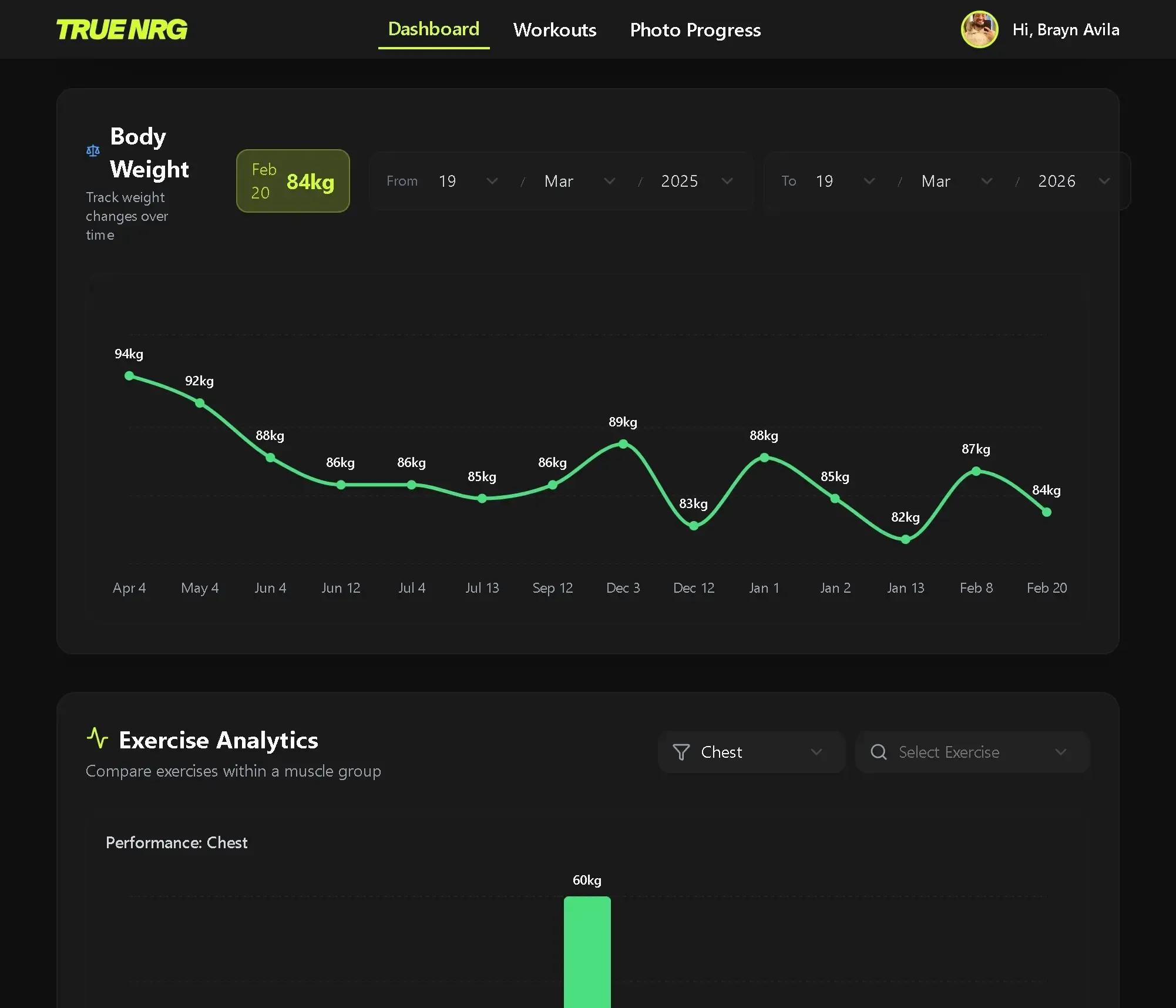Click the funnel filter icon beside Chest
Screen dimensions: 1176x1008
coord(681,752)
